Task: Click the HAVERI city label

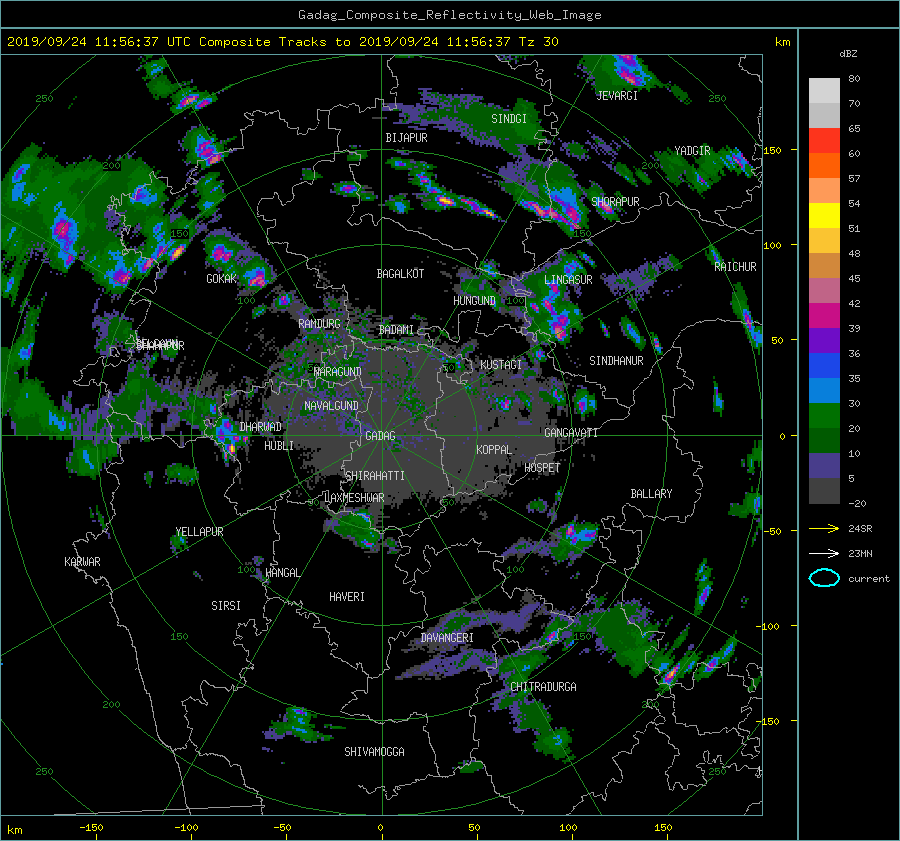Action: tap(347, 597)
